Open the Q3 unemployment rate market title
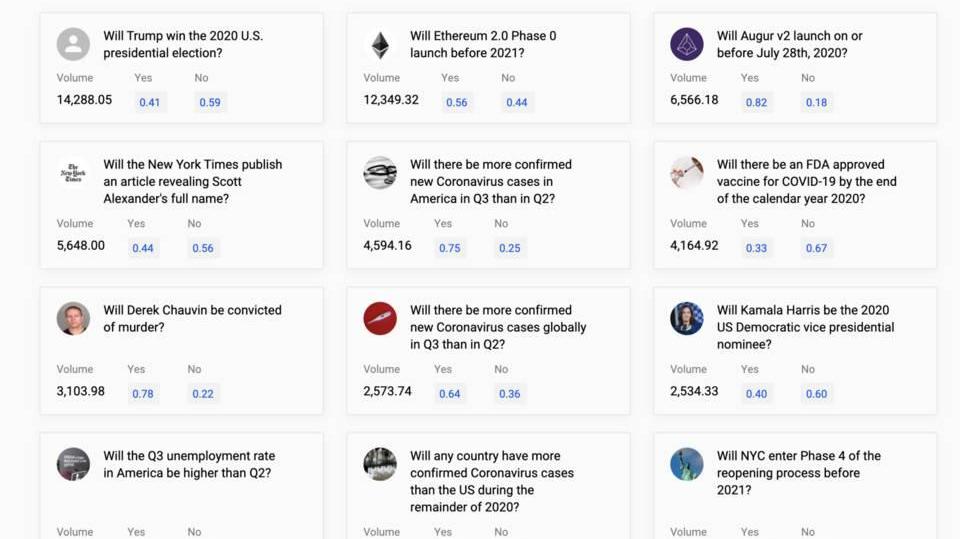 tap(189, 464)
